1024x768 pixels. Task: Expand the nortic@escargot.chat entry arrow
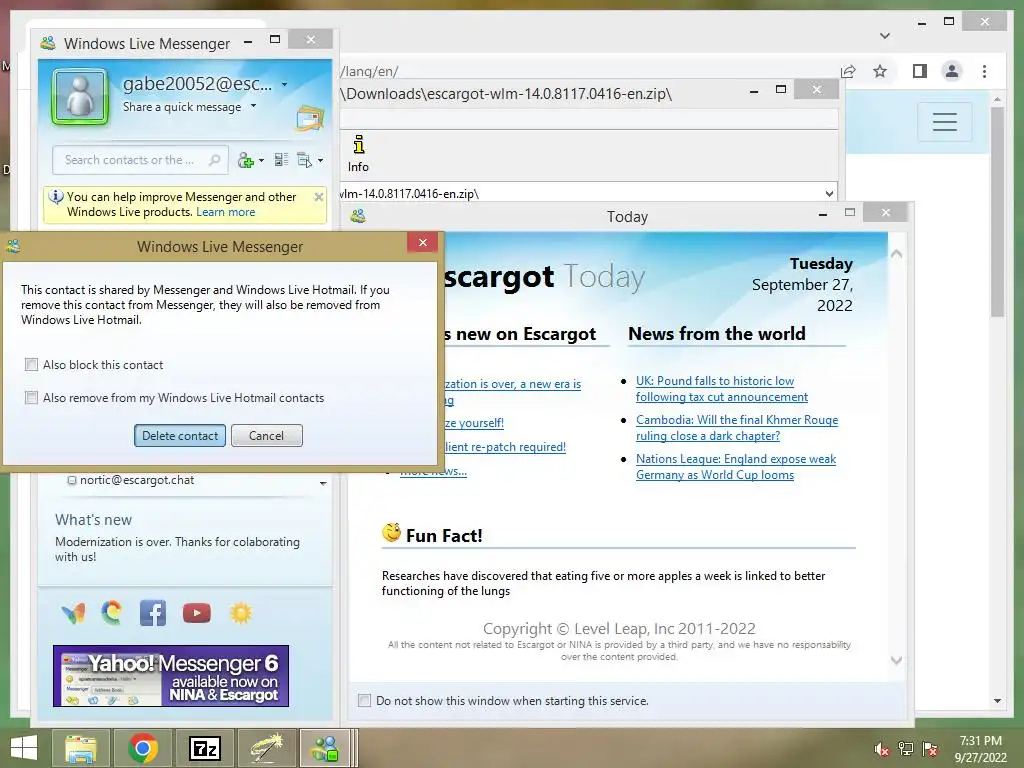[323, 483]
